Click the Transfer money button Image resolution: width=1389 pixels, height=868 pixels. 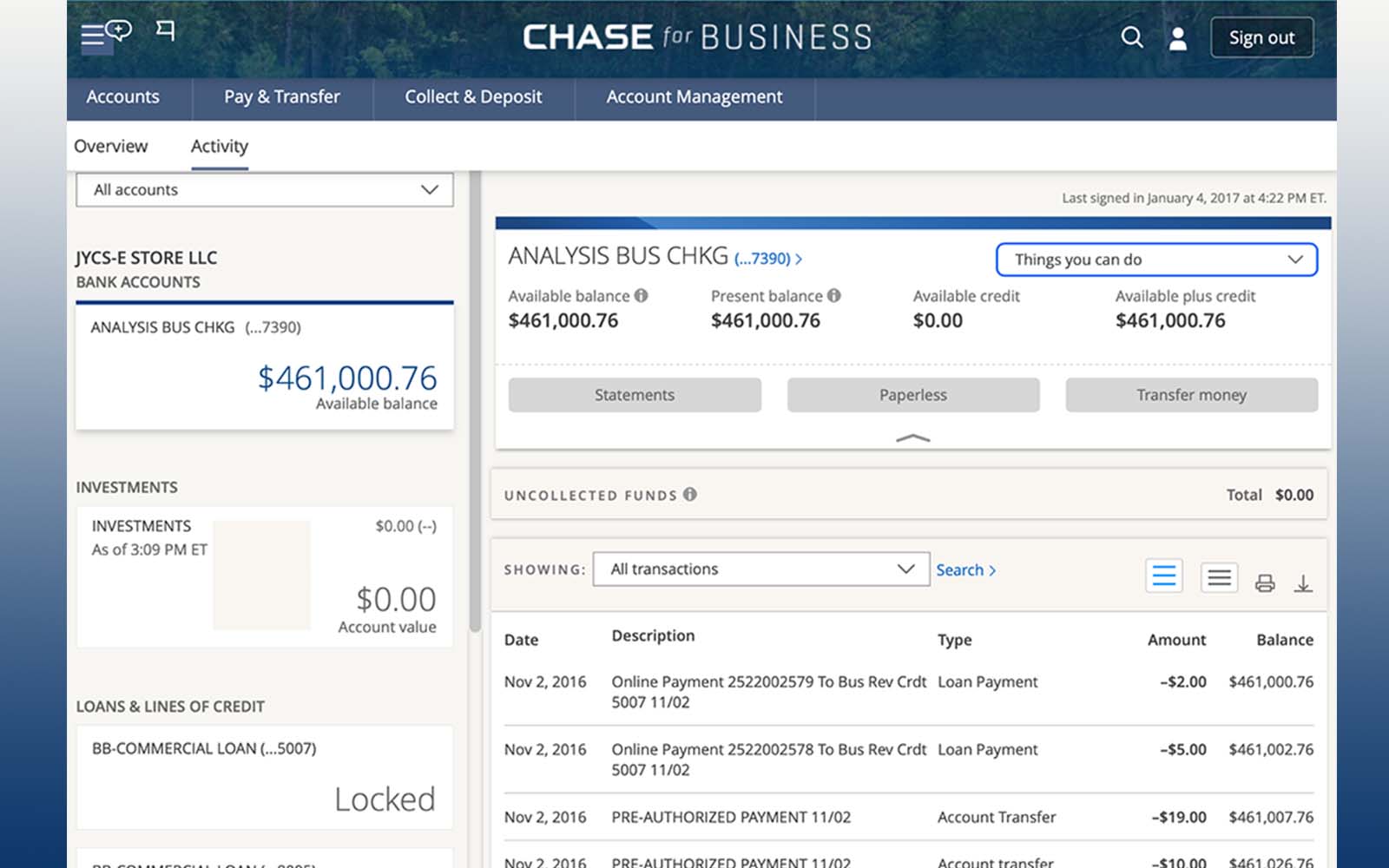[1192, 395]
